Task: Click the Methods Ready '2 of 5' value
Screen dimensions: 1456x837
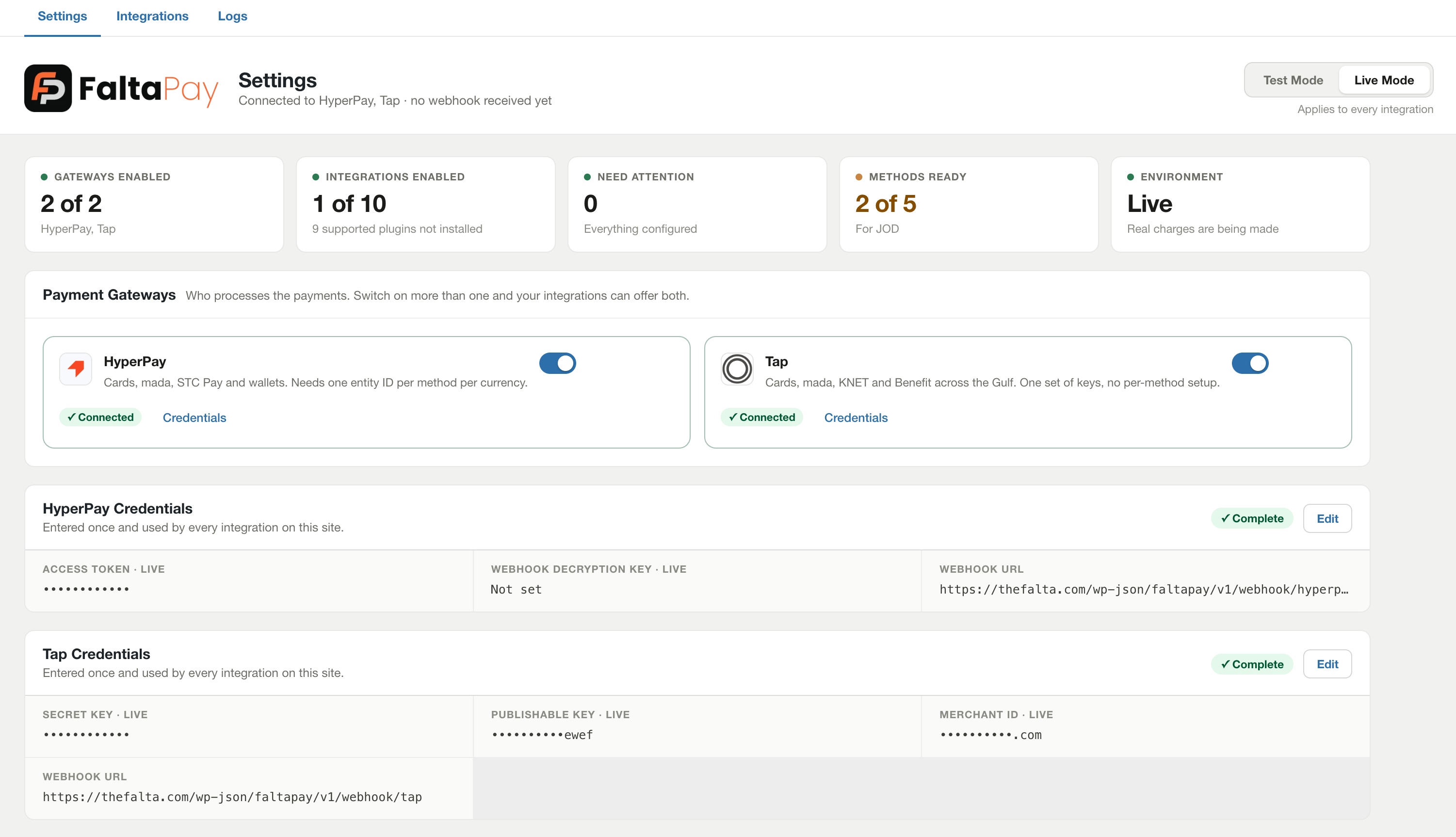Action: point(886,204)
